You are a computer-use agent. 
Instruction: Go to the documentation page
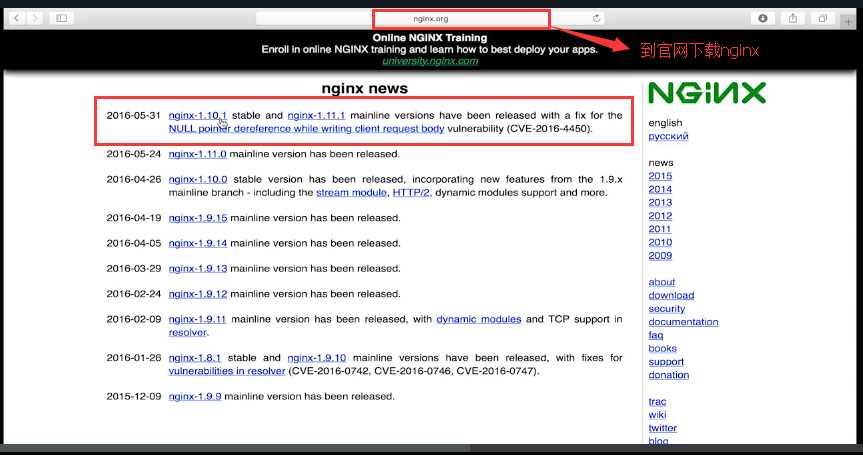pyautogui.click(x=683, y=322)
